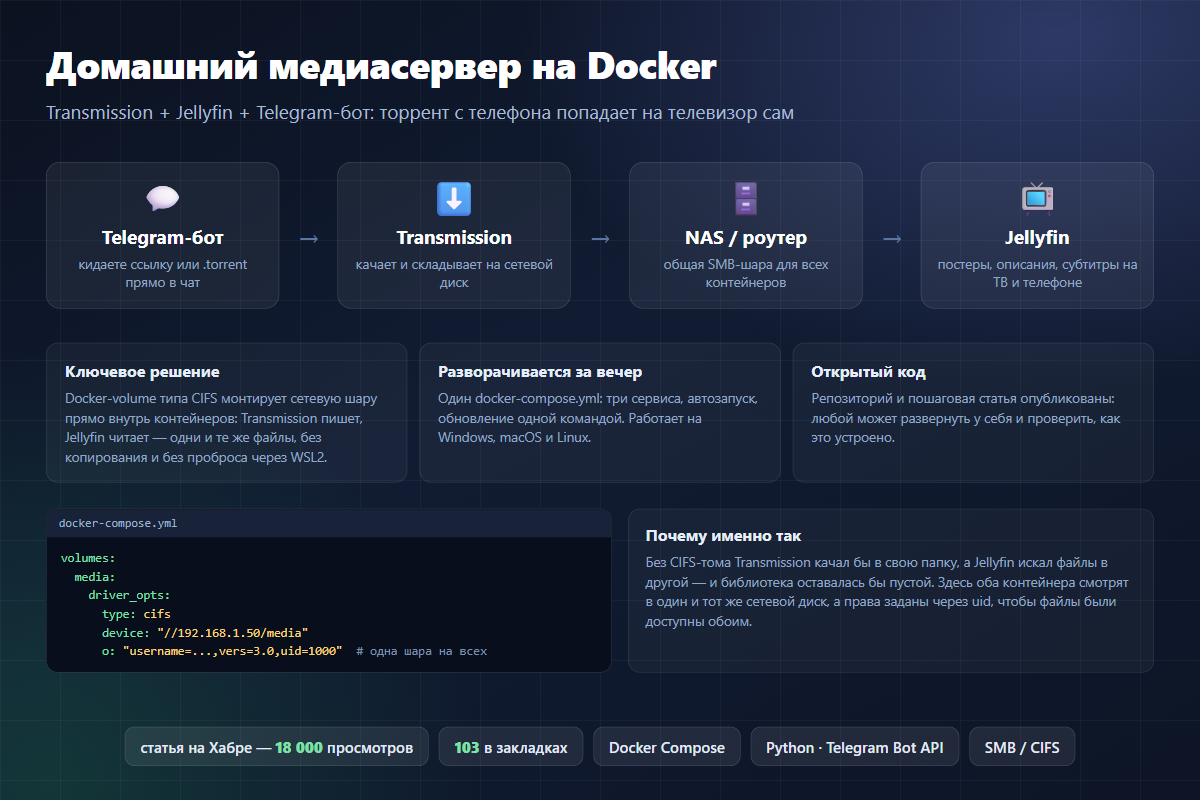
Task: Click the device "//192.168.1.50/media" code line
Action: (205, 632)
